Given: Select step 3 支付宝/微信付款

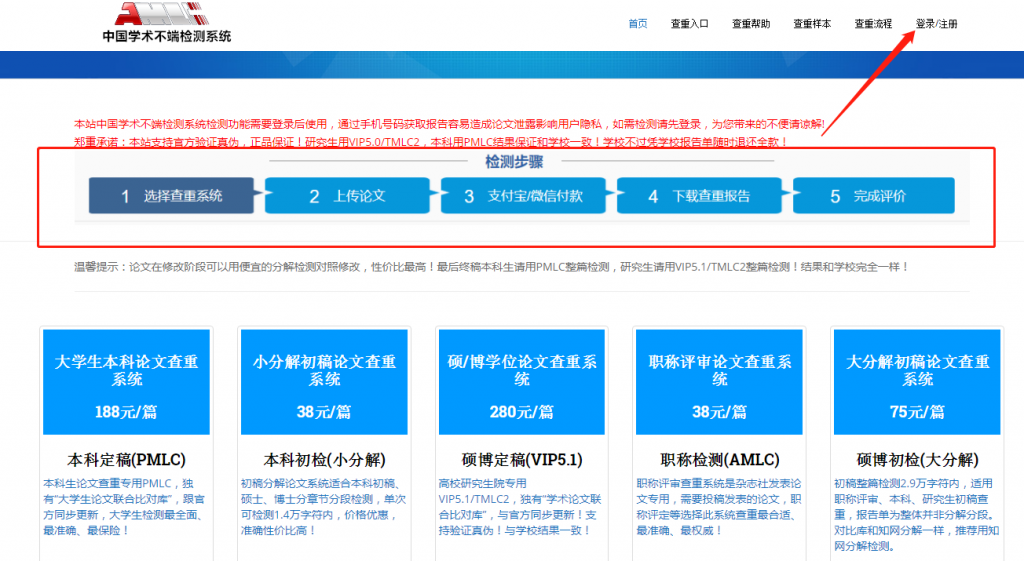Looking at the screenshot, I should point(523,195).
